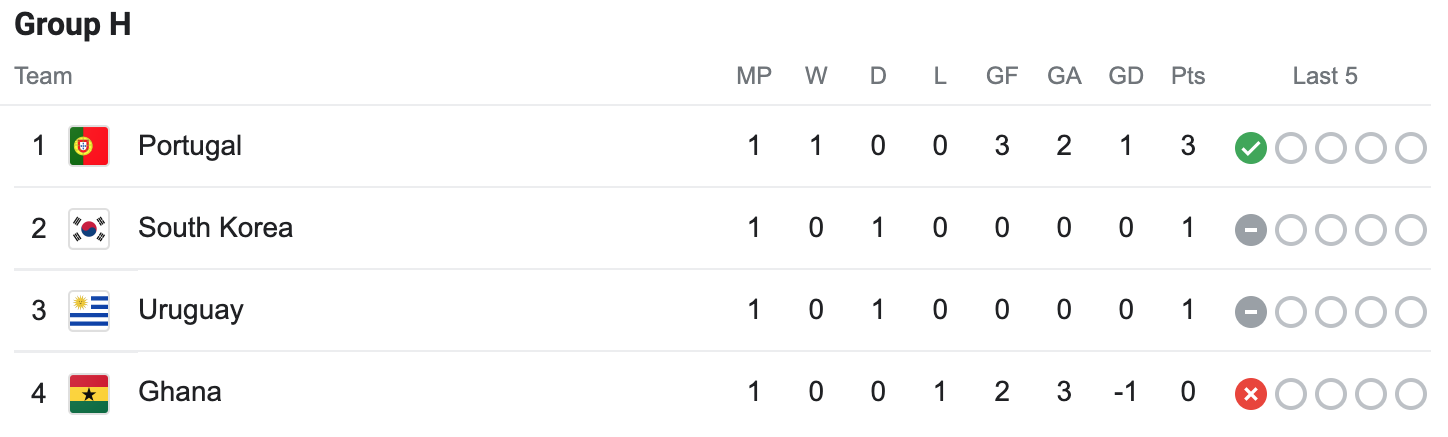Click Uruguay's gray draw icon

(1251, 312)
